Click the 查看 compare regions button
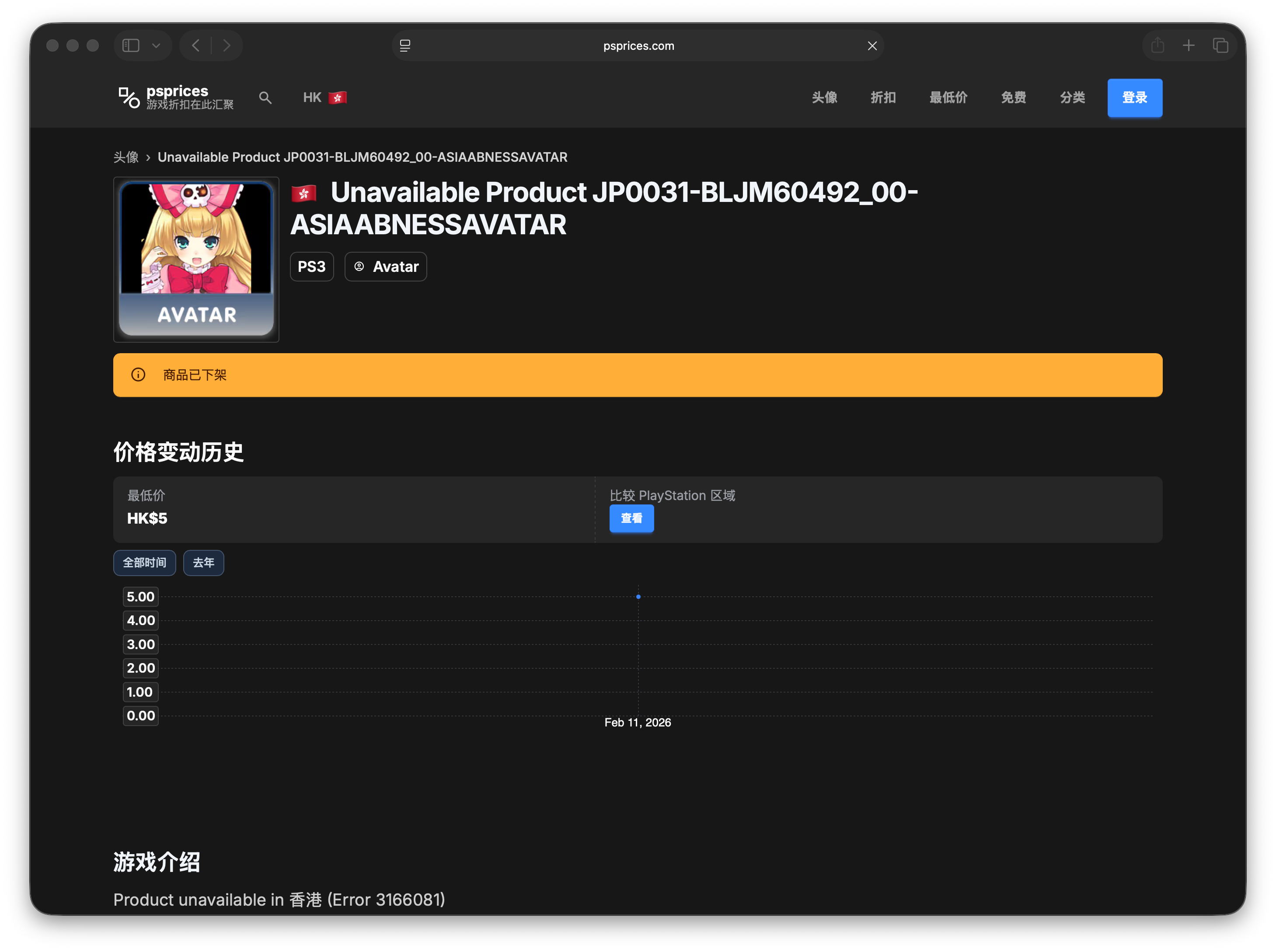This screenshot has height=952, width=1276. coord(631,518)
